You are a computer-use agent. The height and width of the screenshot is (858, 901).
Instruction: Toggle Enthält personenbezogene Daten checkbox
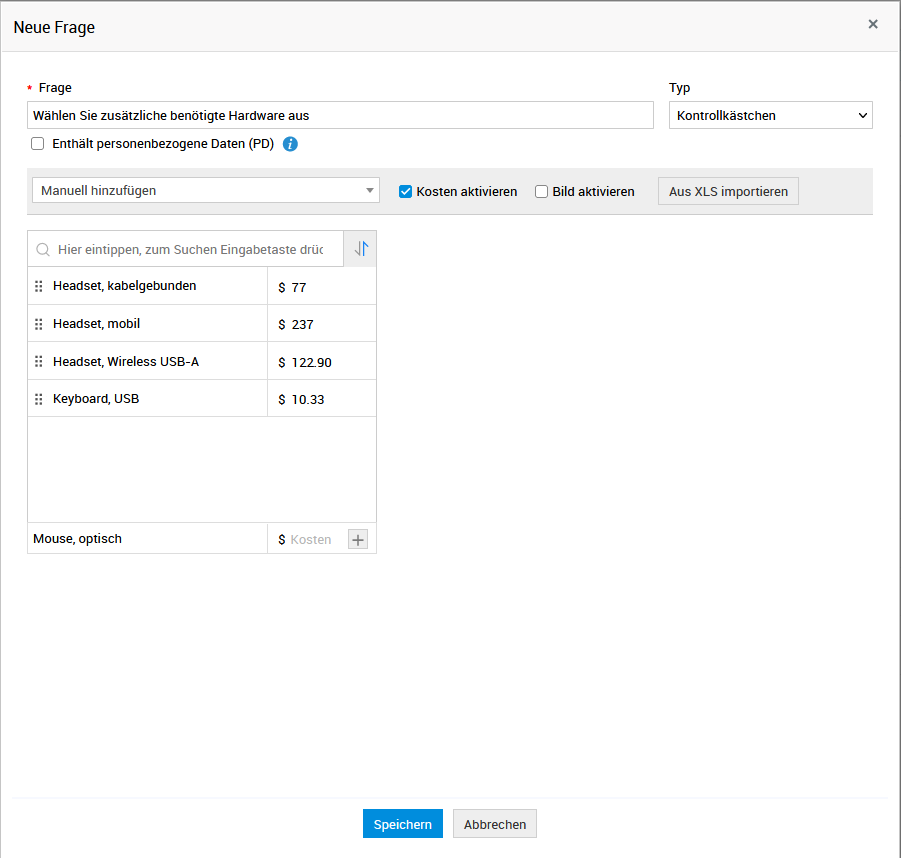tap(37, 144)
